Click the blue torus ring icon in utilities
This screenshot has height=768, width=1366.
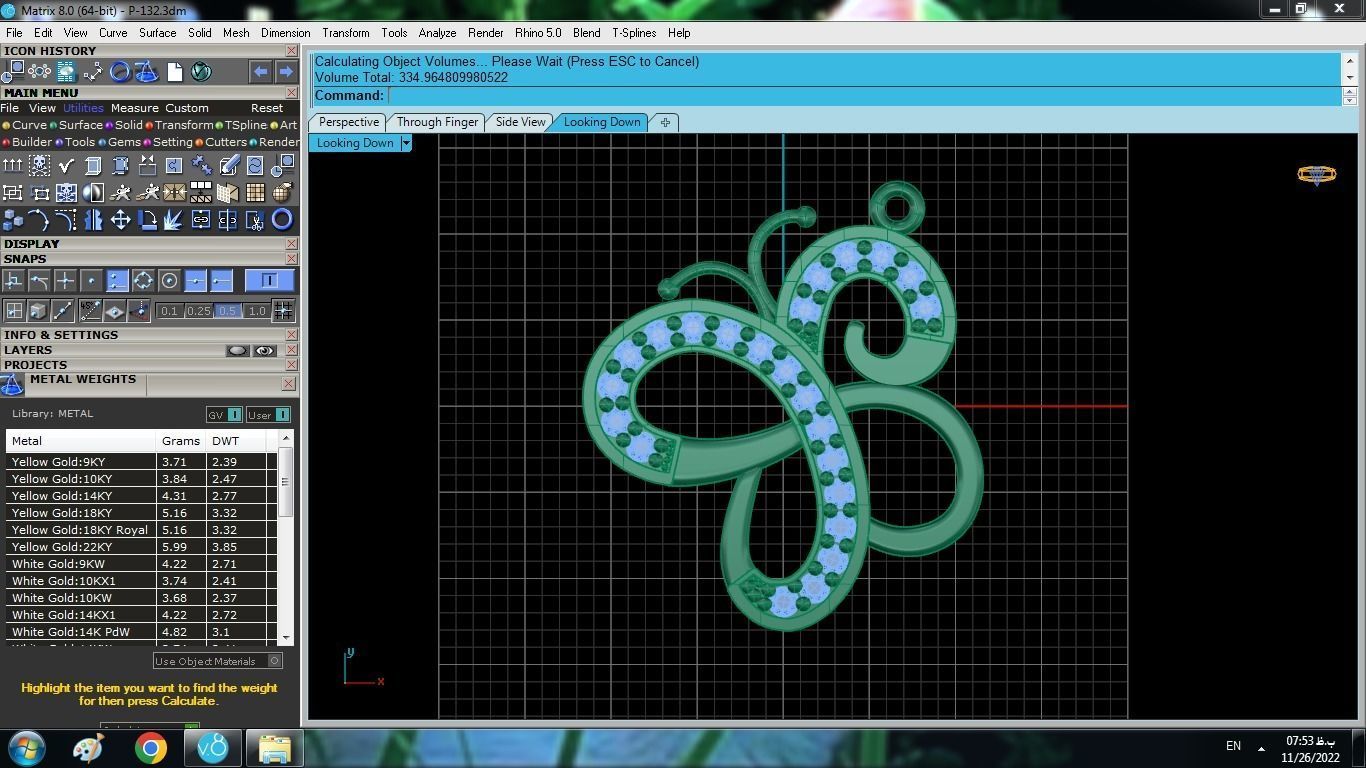(282, 220)
